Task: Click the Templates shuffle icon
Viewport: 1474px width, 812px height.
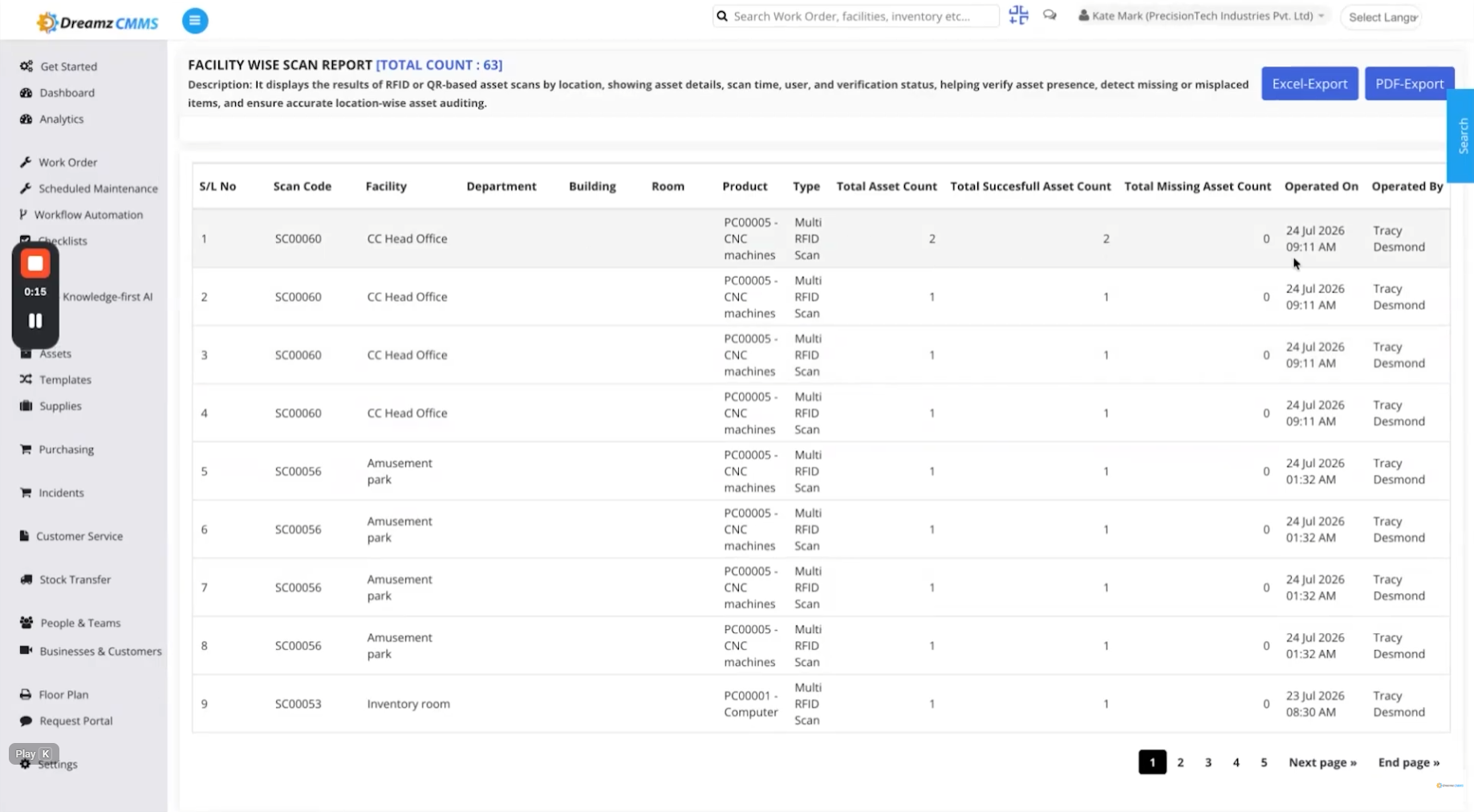Action: [x=26, y=380]
